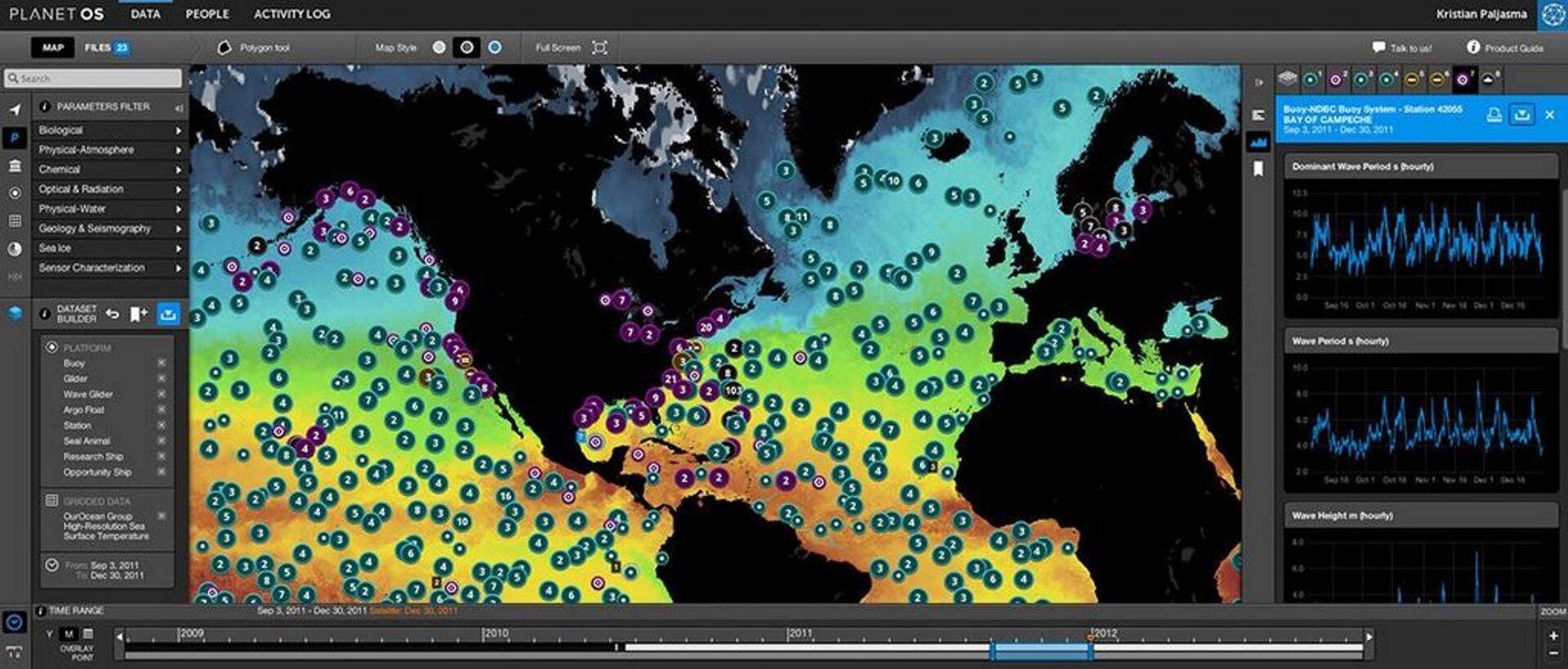Download the Station 42055 buoy data
Viewport: 1568px width, 669px height.
click(1521, 115)
